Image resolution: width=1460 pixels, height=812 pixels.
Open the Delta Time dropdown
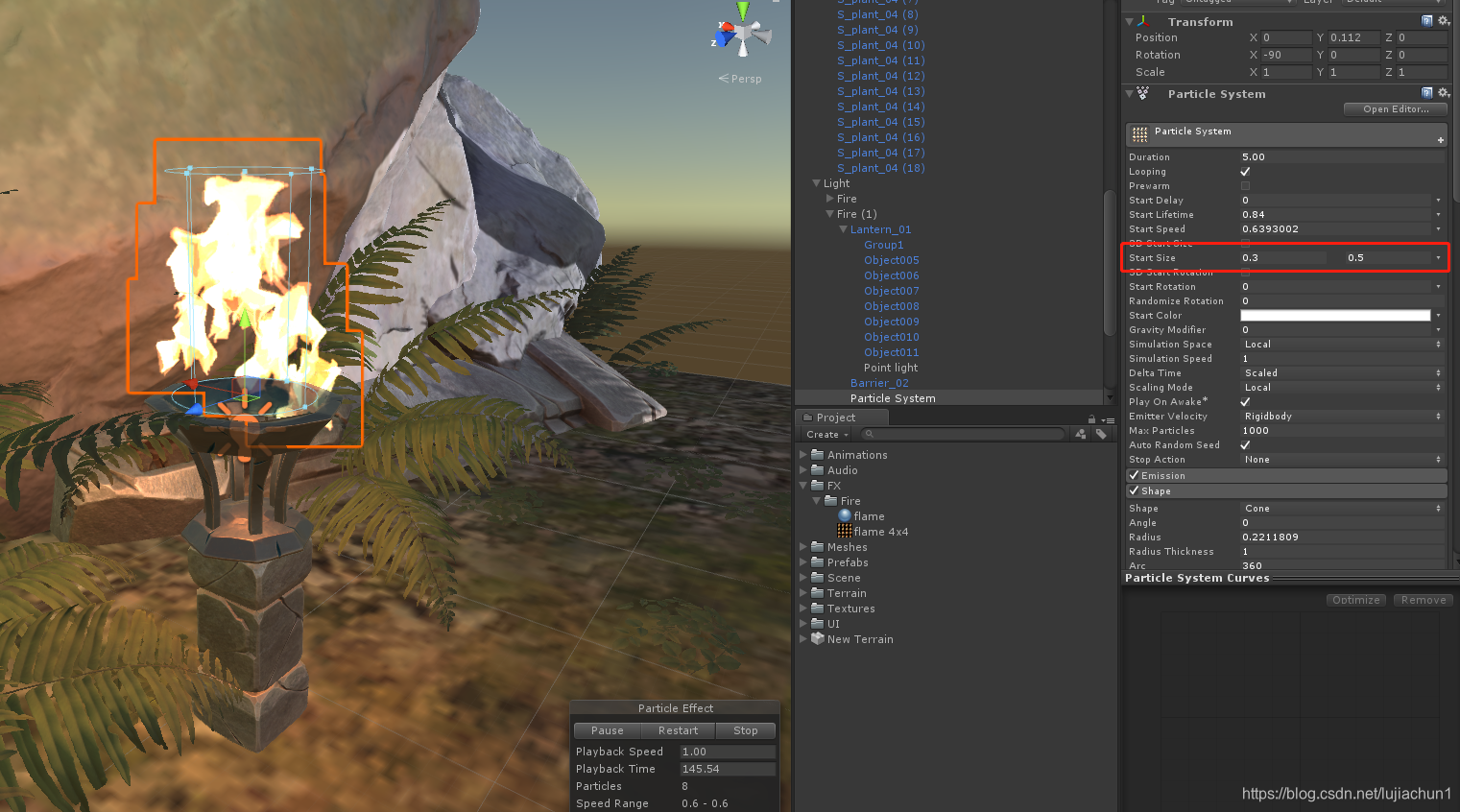click(1342, 372)
